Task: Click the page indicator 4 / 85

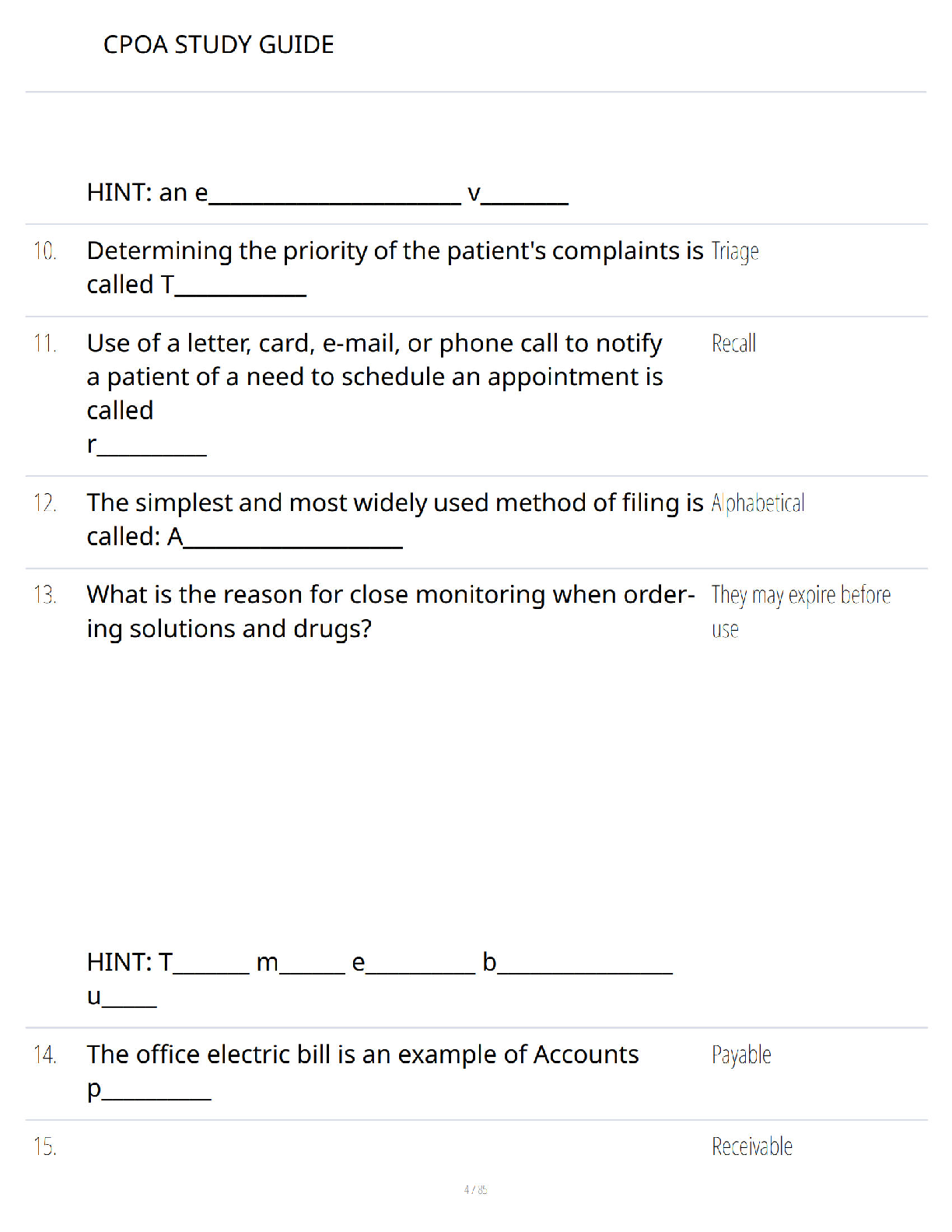Action: click(475, 1189)
